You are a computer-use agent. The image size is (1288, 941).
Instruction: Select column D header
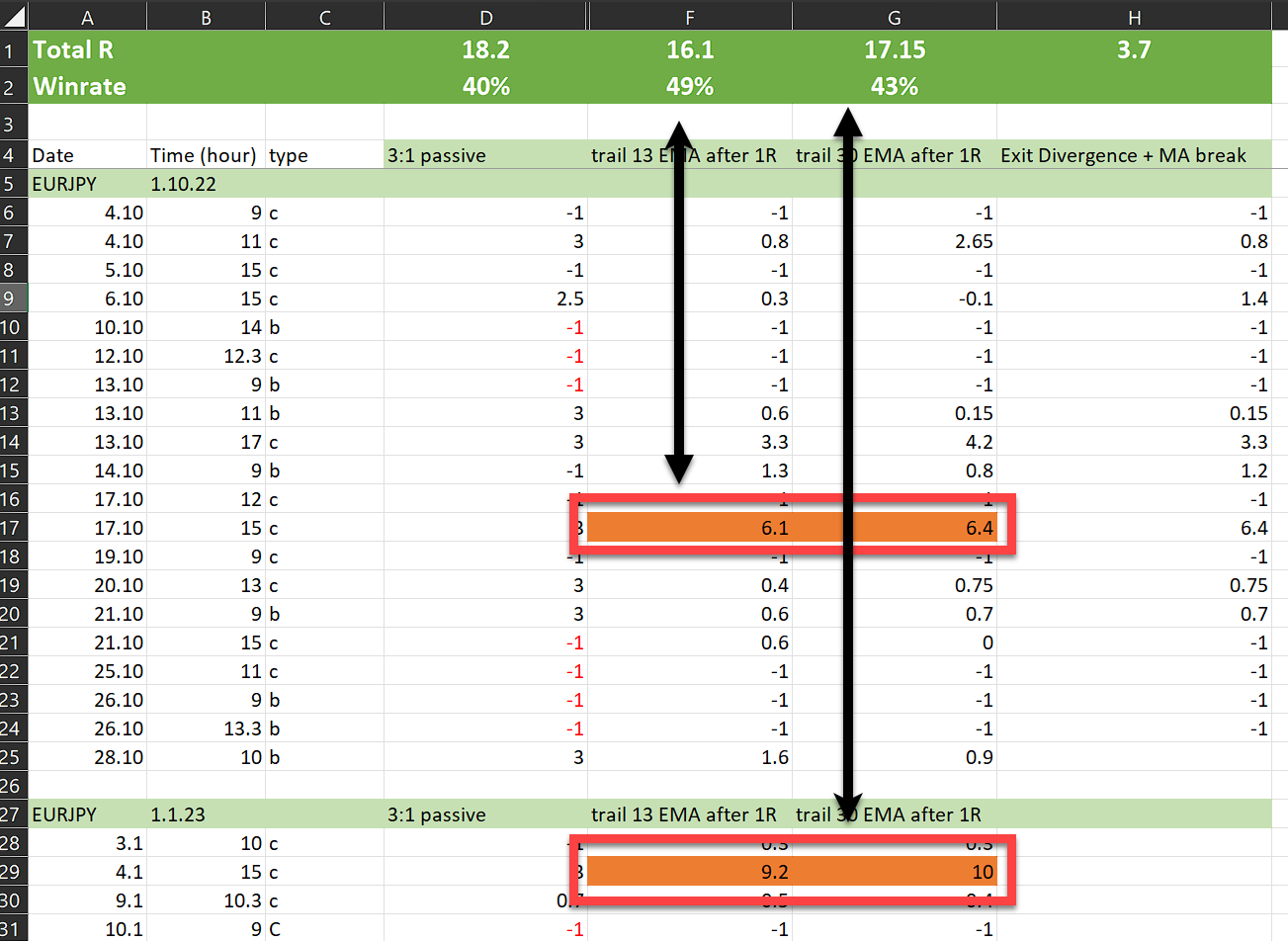pos(485,16)
